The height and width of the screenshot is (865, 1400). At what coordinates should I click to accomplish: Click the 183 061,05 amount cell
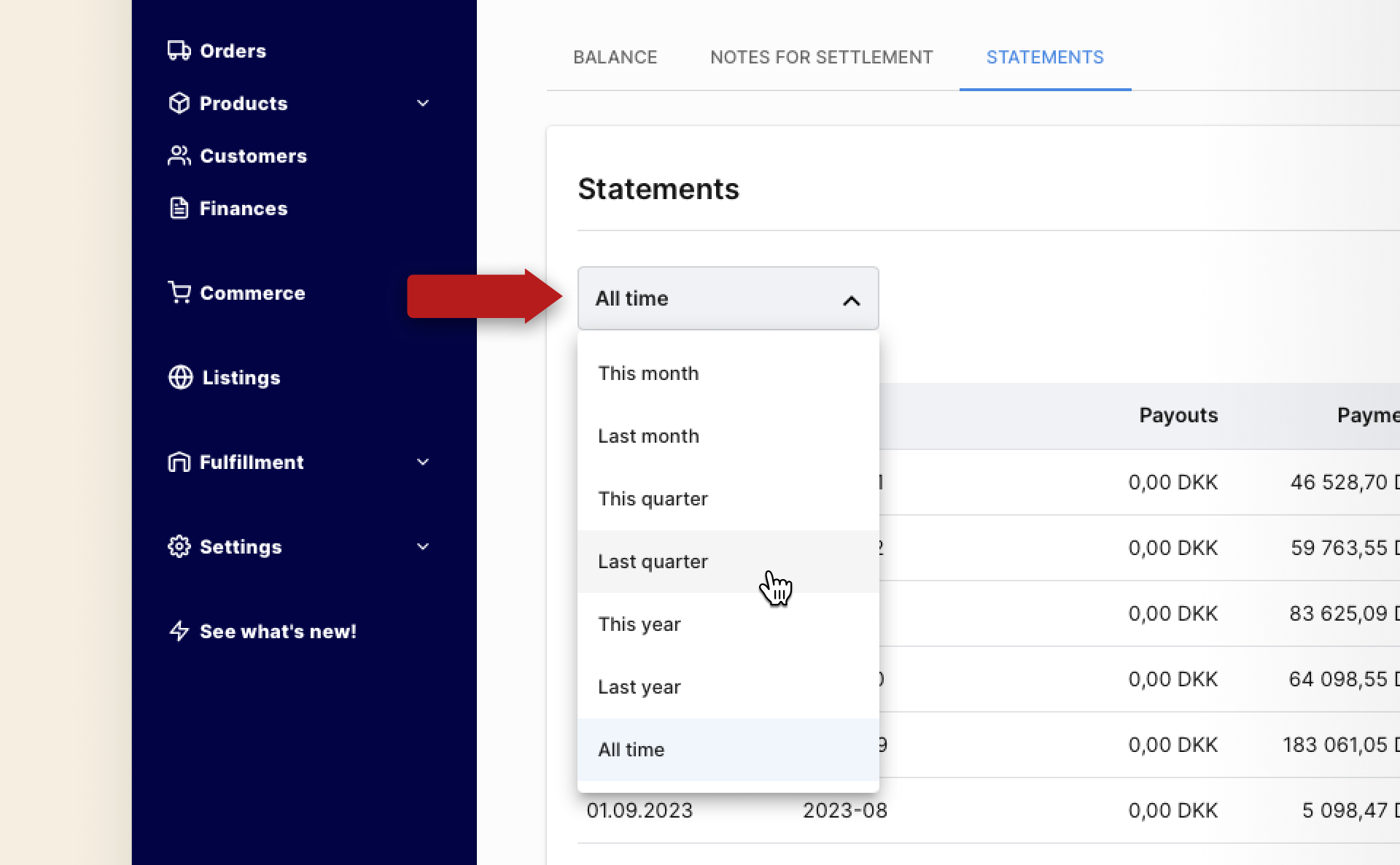[1341, 745]
